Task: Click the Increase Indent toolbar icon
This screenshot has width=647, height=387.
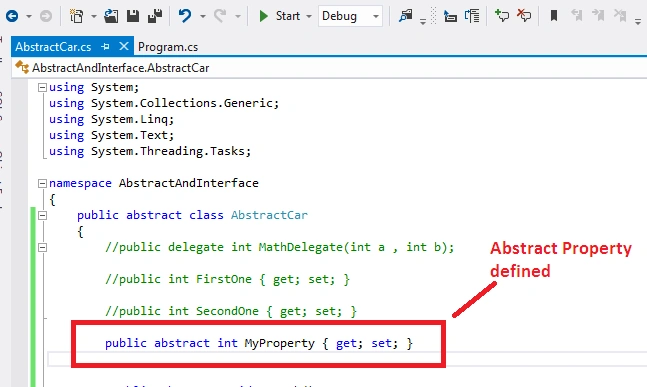Action: click(x=472, y=16)
